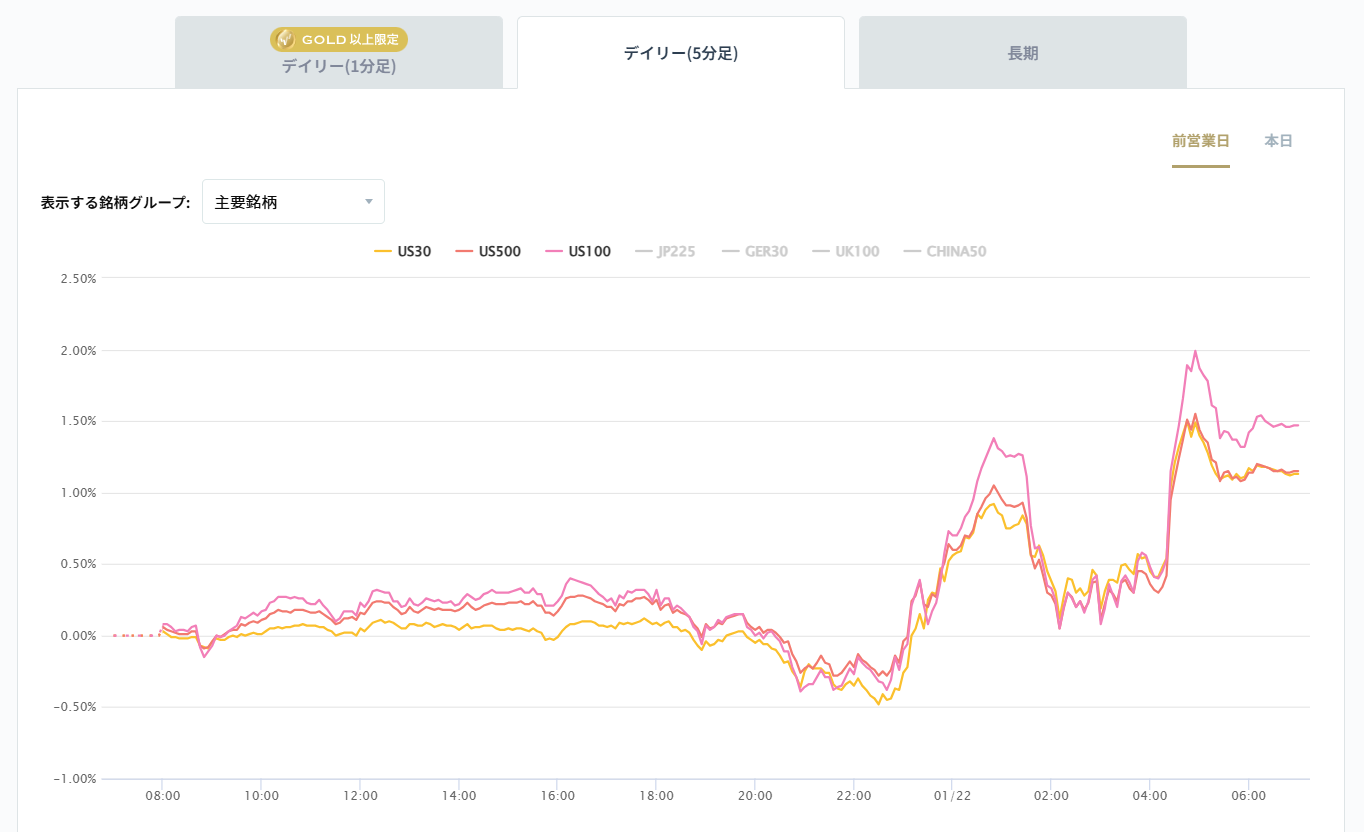Select the デイリー(5分足) tab

680,53
